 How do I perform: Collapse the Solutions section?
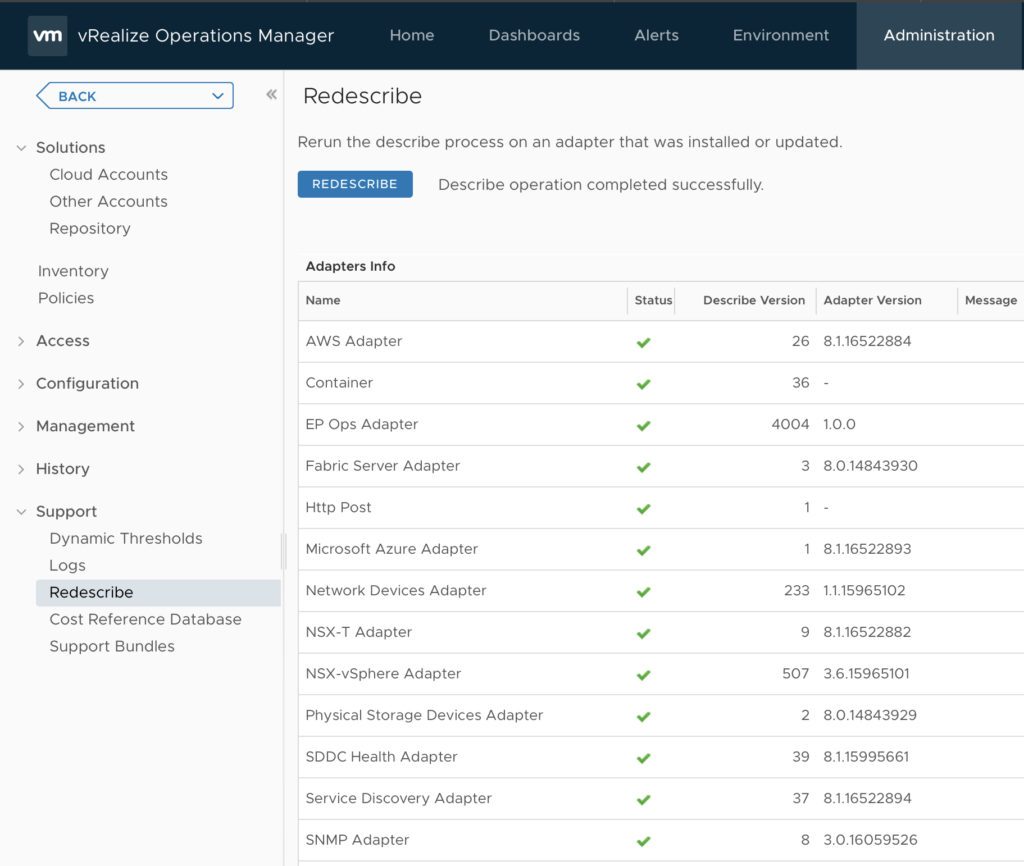coord(21,148)
